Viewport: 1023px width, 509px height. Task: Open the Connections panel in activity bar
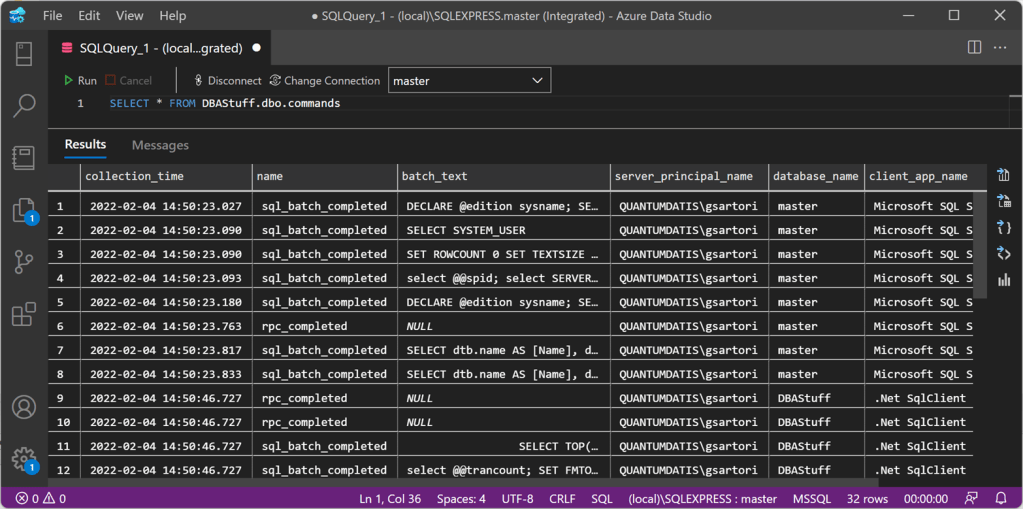24,53
